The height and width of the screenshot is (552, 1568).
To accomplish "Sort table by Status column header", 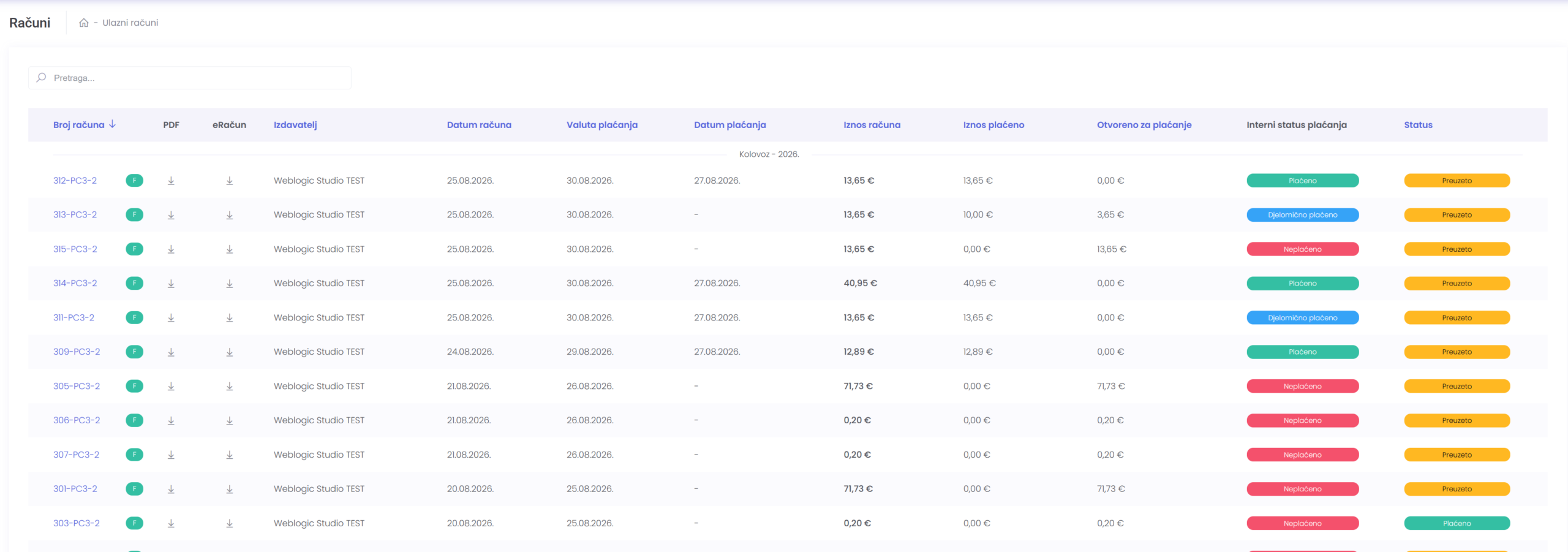I will point(1418,125).
